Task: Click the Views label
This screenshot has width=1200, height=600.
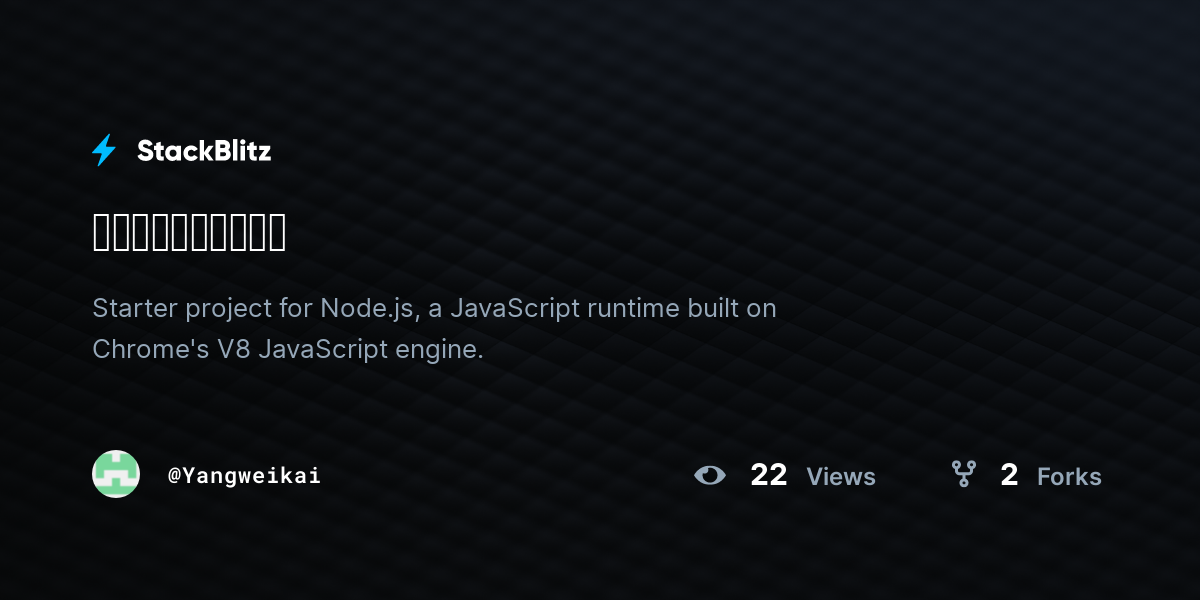Action: point(840,477)
